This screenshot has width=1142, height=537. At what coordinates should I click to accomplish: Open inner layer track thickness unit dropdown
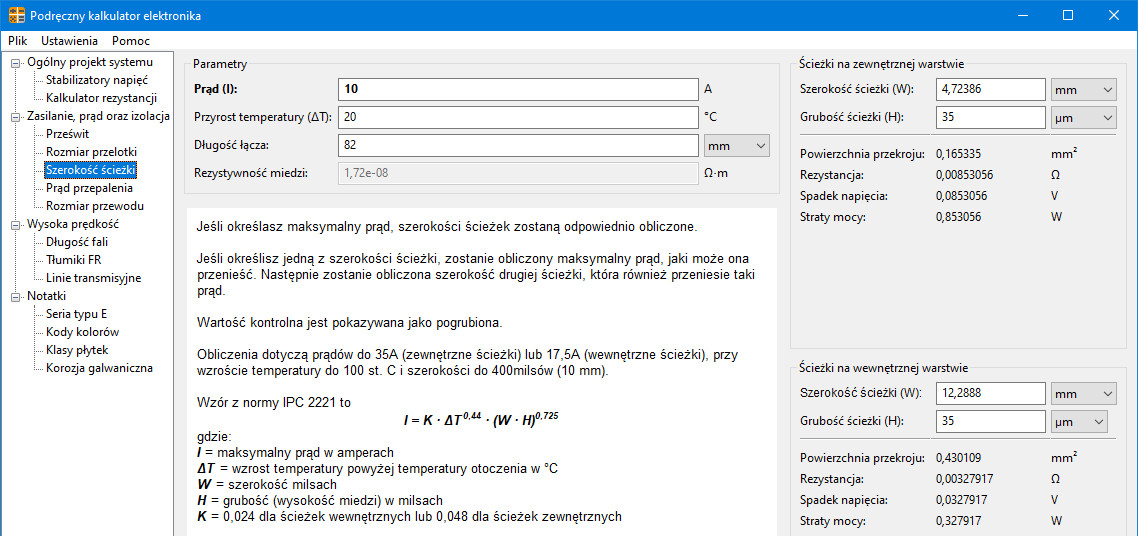click(1079, 422)
